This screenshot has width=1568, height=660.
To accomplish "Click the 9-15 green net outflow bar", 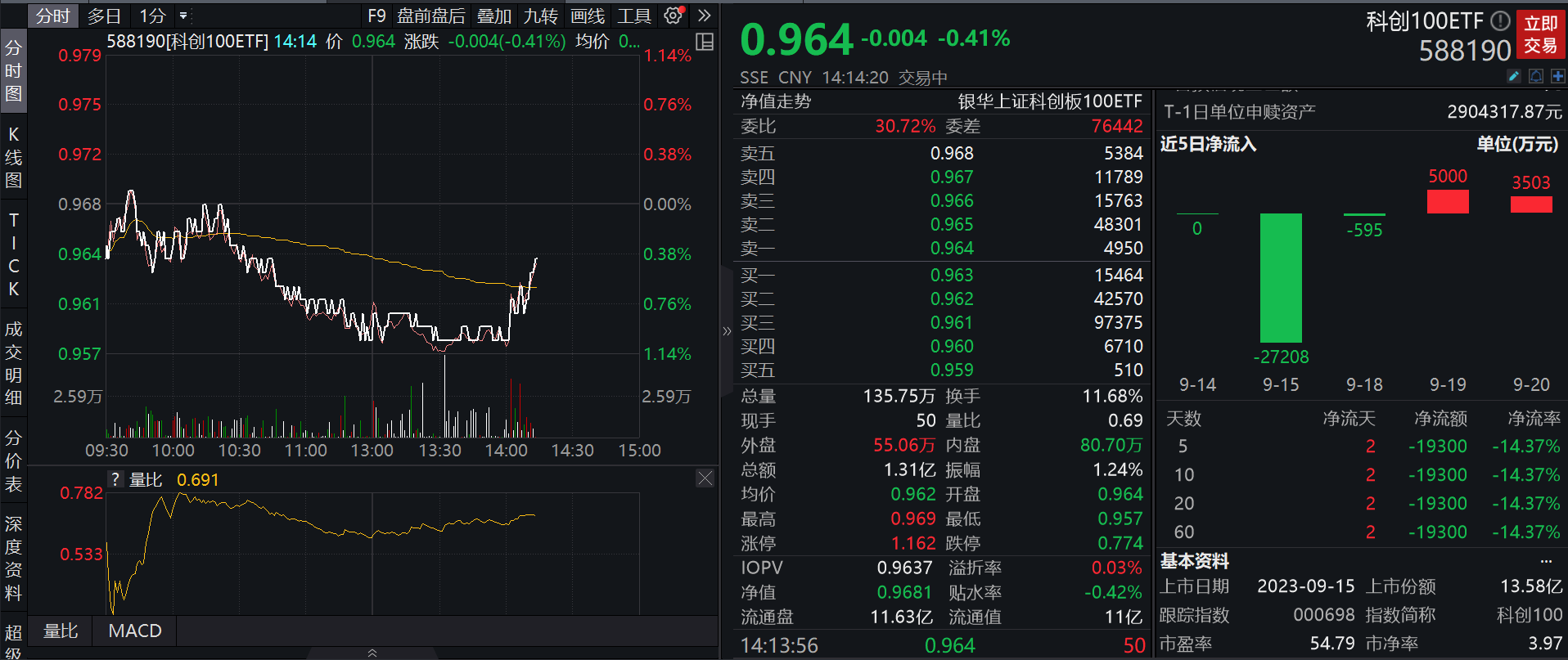I will pos(1281,278).
